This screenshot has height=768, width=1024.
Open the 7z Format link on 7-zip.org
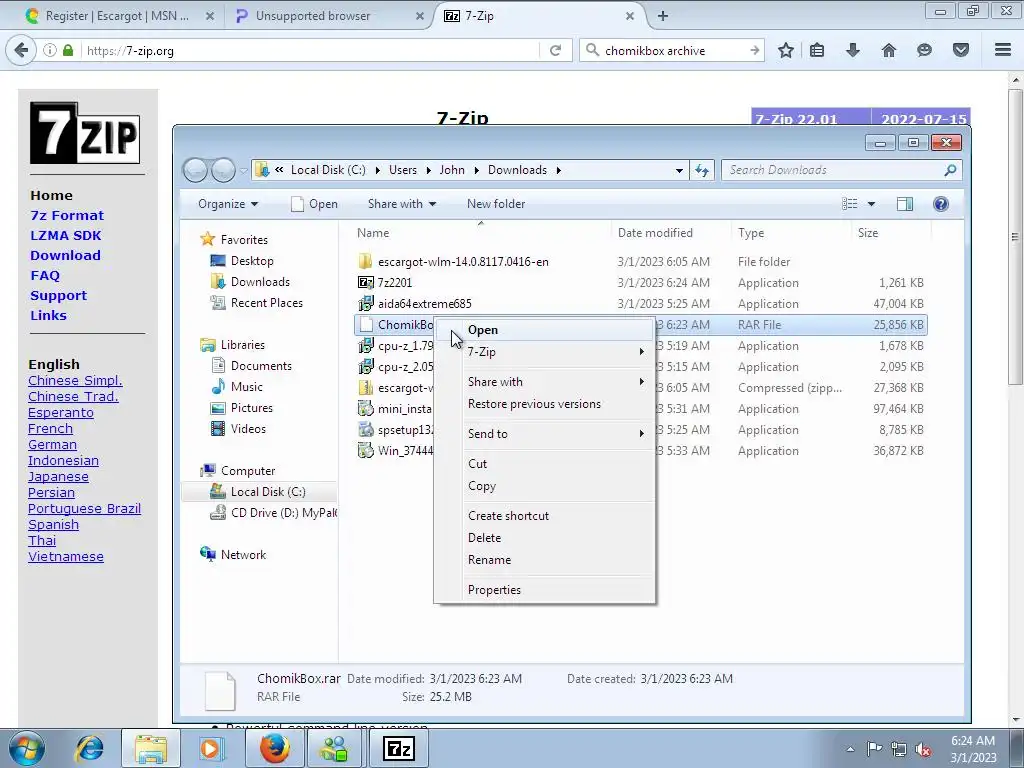pyautogui.click(x=67, y=216)
